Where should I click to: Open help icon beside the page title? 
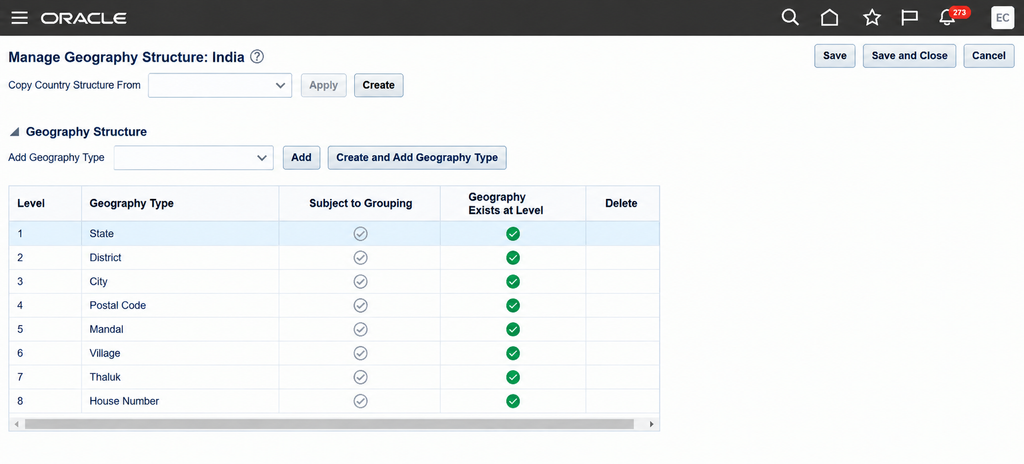[257, 57]
